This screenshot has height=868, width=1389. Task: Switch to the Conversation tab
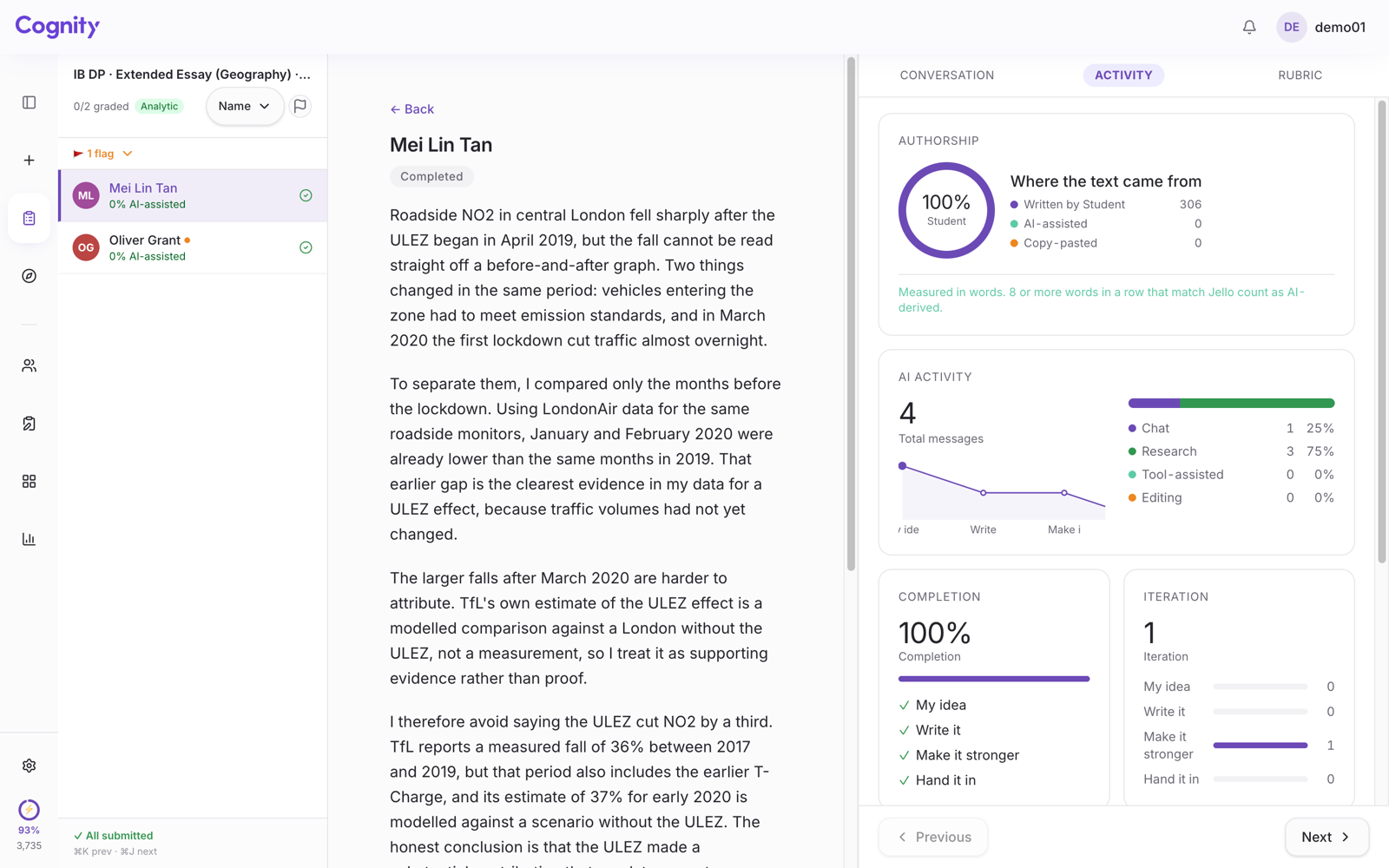(947, 76)
